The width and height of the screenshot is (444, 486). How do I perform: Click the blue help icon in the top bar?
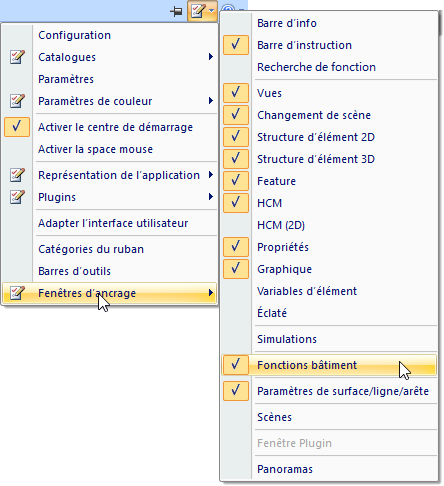coord(228,9)
